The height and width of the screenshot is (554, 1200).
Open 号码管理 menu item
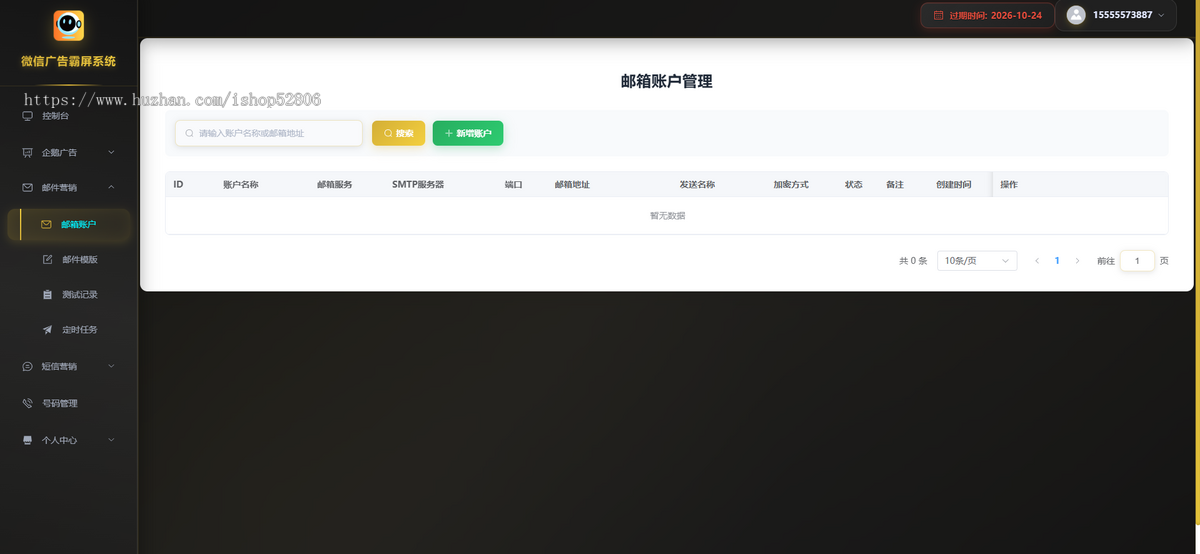pyautogui.click(x=69, y=403)
